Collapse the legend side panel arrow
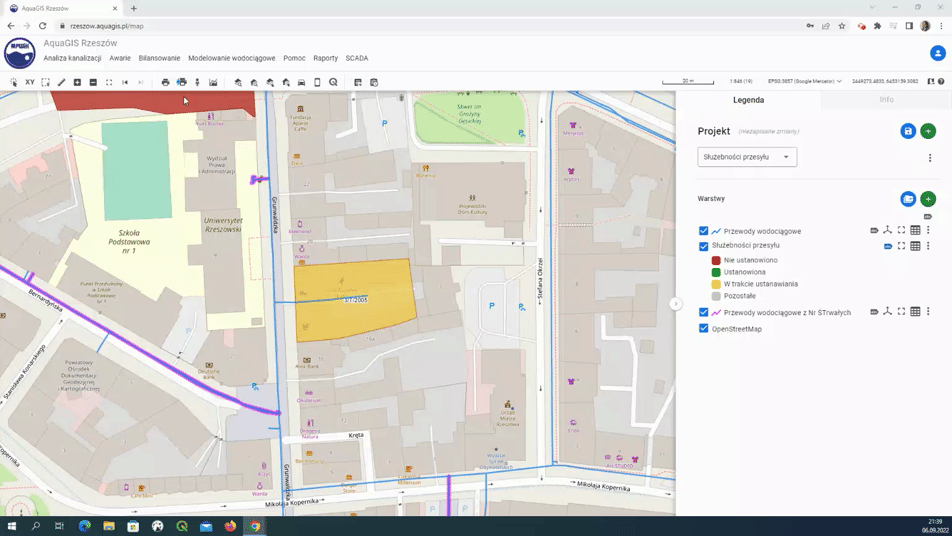 (x=675, y=304)
